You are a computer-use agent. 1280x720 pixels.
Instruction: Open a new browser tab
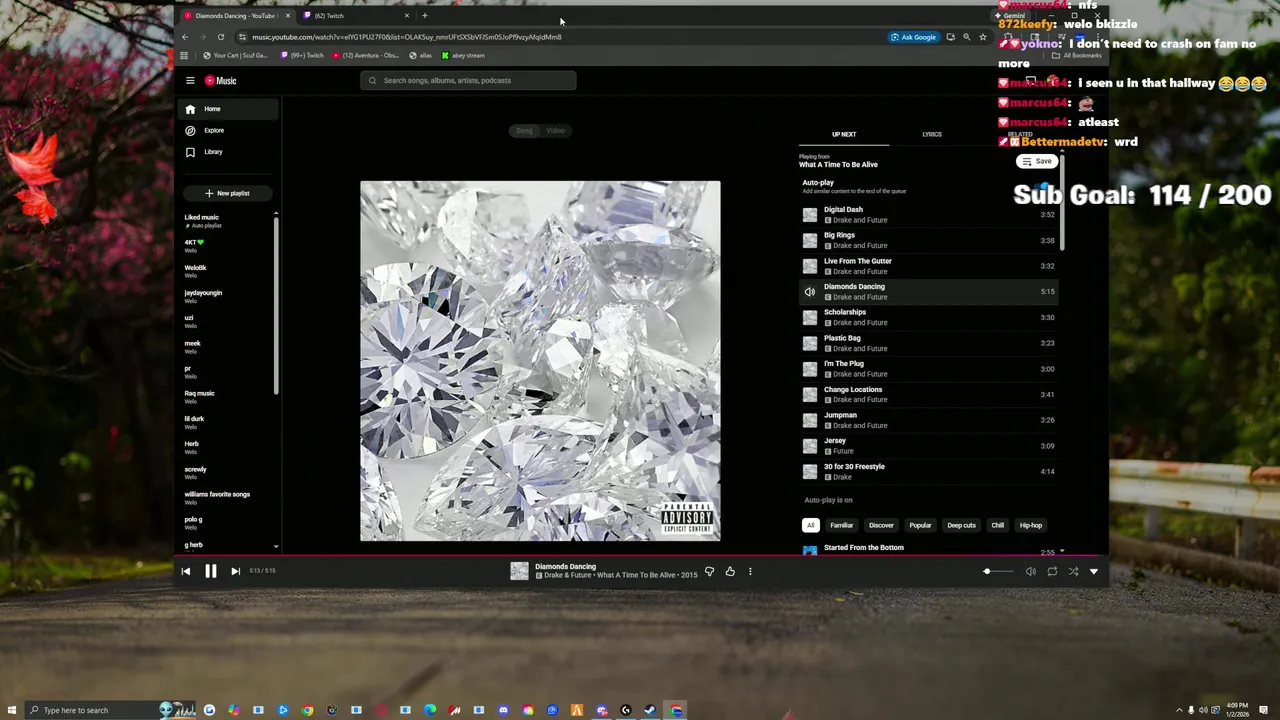(425, 16)
